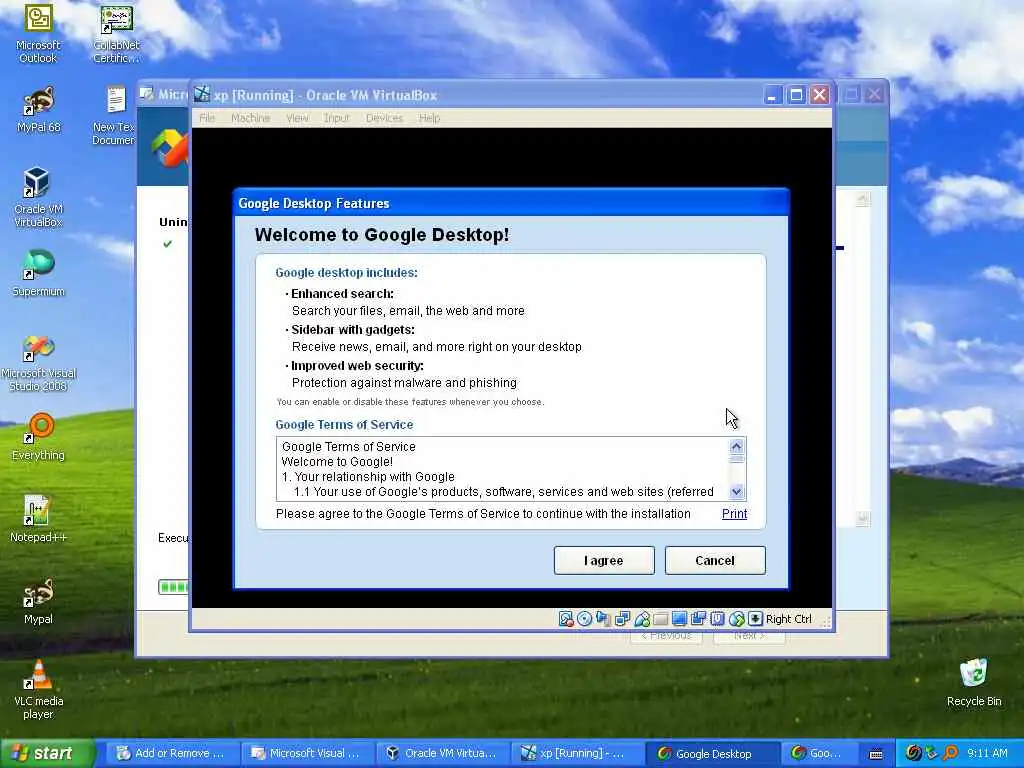Click lower scrollbar arrow in background installer window
Image resolution: width=1024 pixels, height=768 pixels.
(863, 519)
